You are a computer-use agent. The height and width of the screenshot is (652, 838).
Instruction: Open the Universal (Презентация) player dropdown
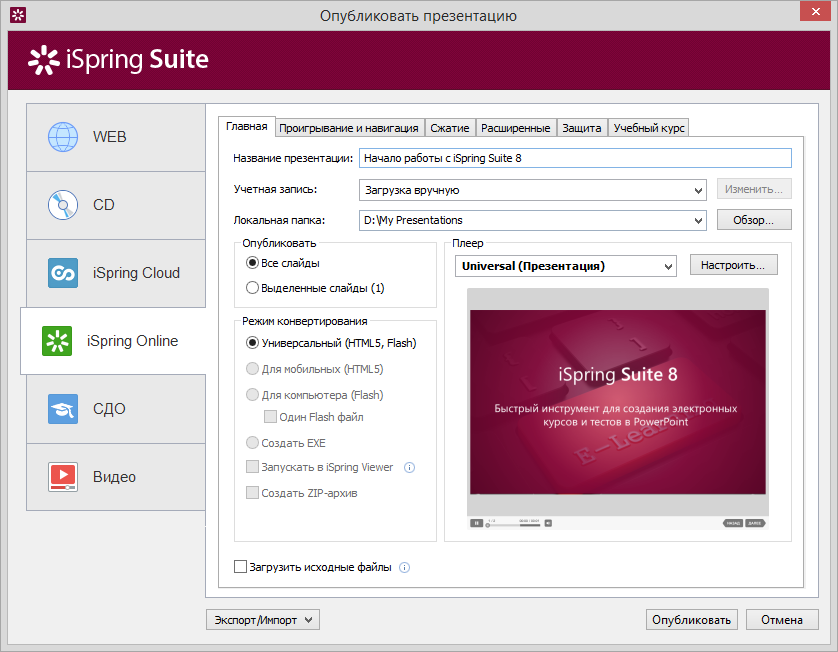tap(565, 266)
